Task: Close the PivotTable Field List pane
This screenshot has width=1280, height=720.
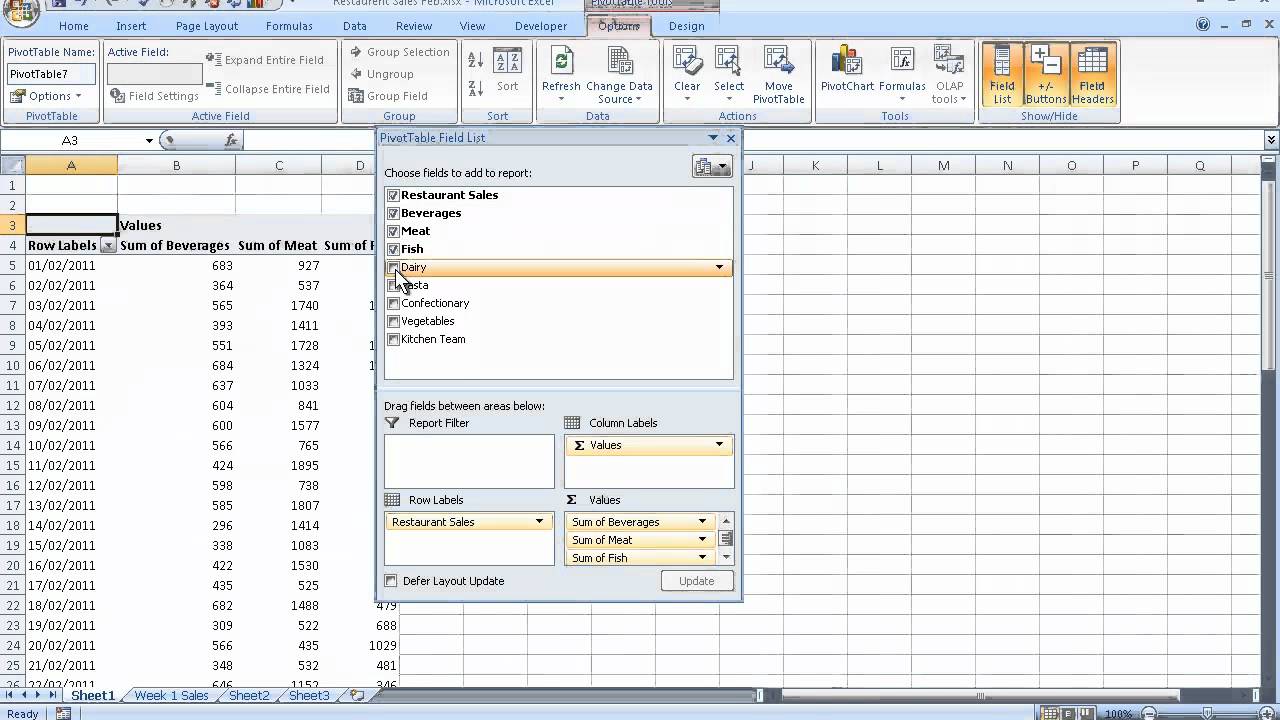Action: pos(731,138)
